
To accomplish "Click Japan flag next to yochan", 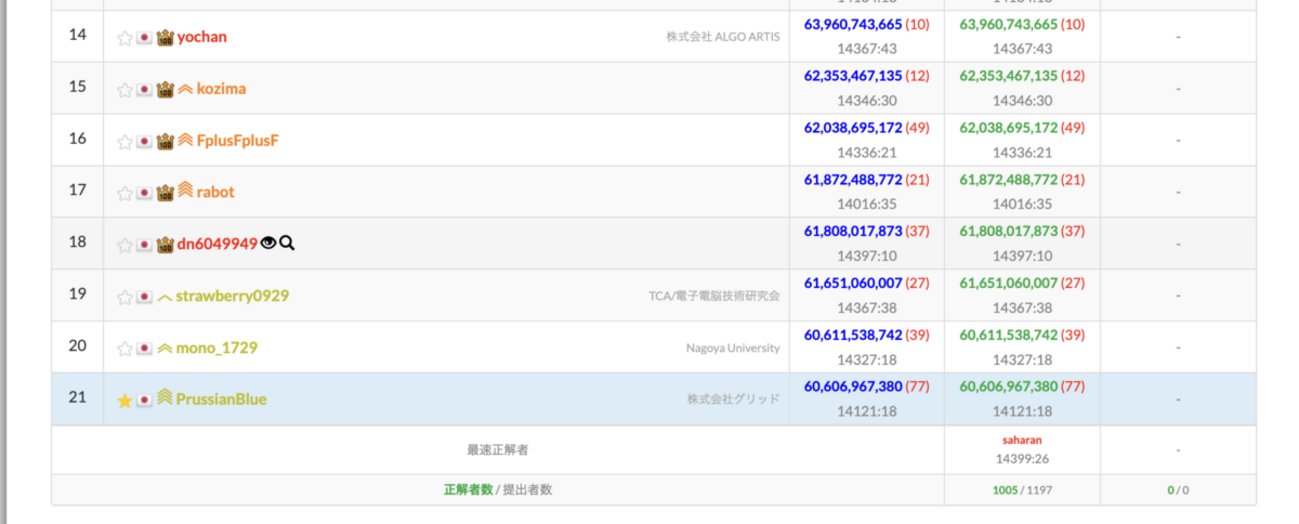I will tap(144, 38).
